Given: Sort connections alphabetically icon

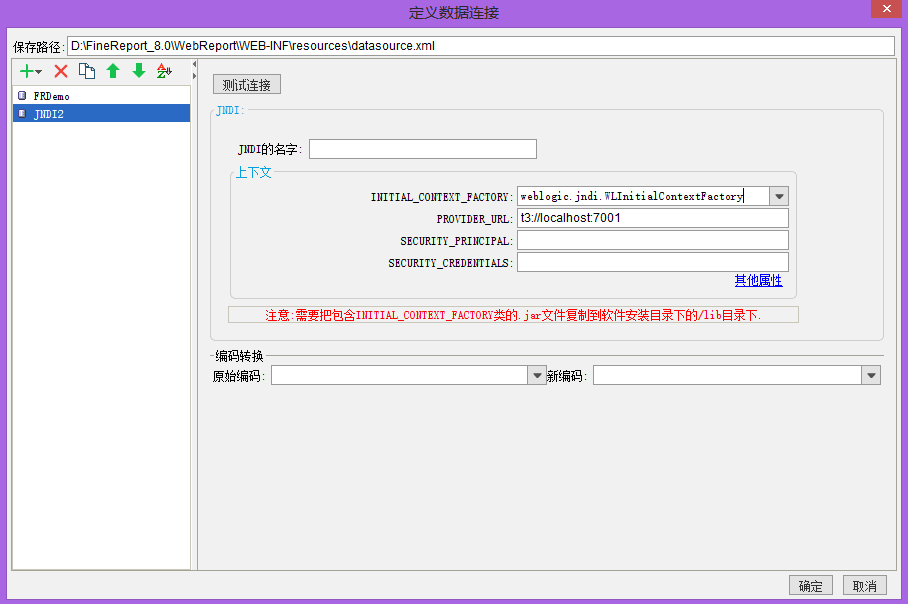Looking at the screenshot, I should [164, 71].
